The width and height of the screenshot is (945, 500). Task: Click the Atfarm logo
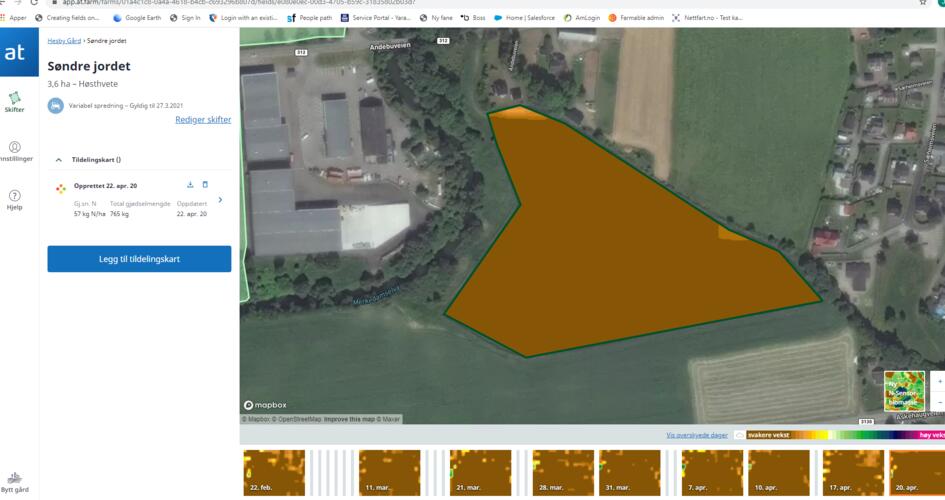(15, 53)
